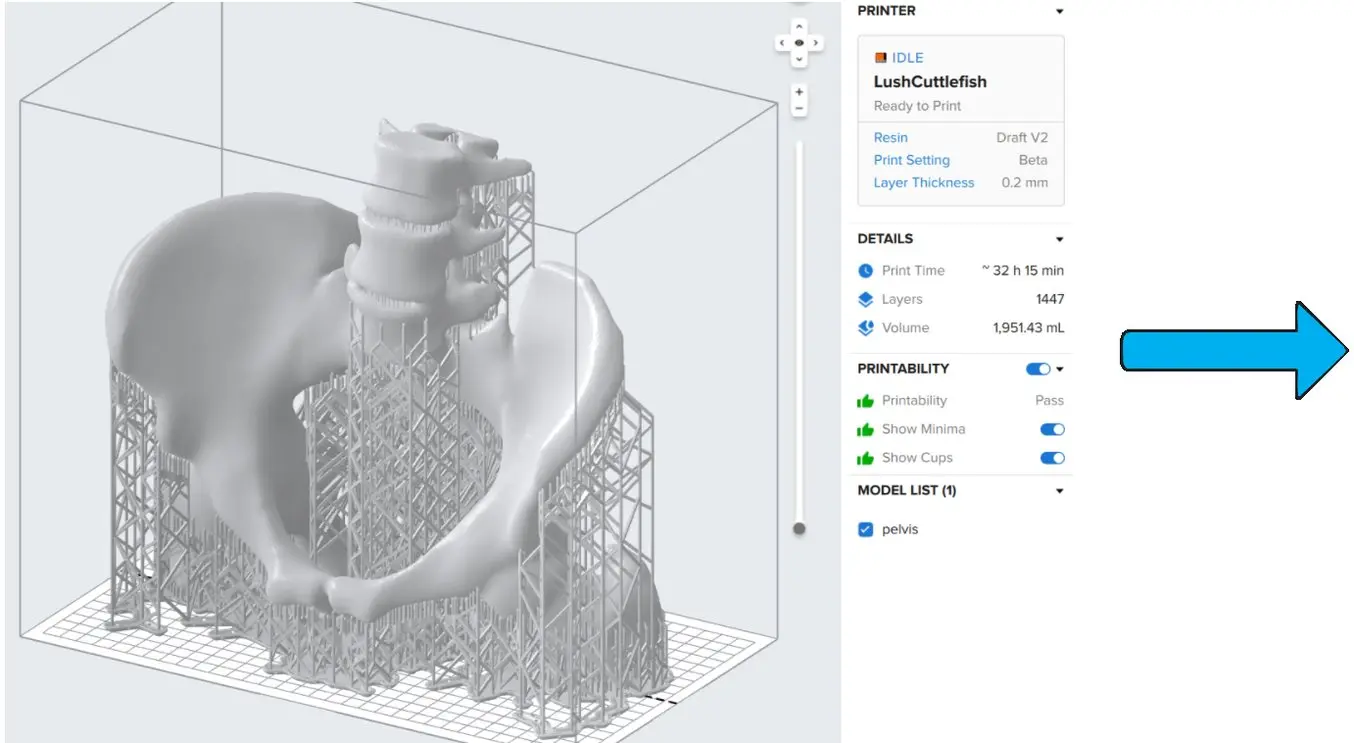Collapse the MODEL LIST section
Screen dimensions: 1354x743
[x=1060, y=491]
